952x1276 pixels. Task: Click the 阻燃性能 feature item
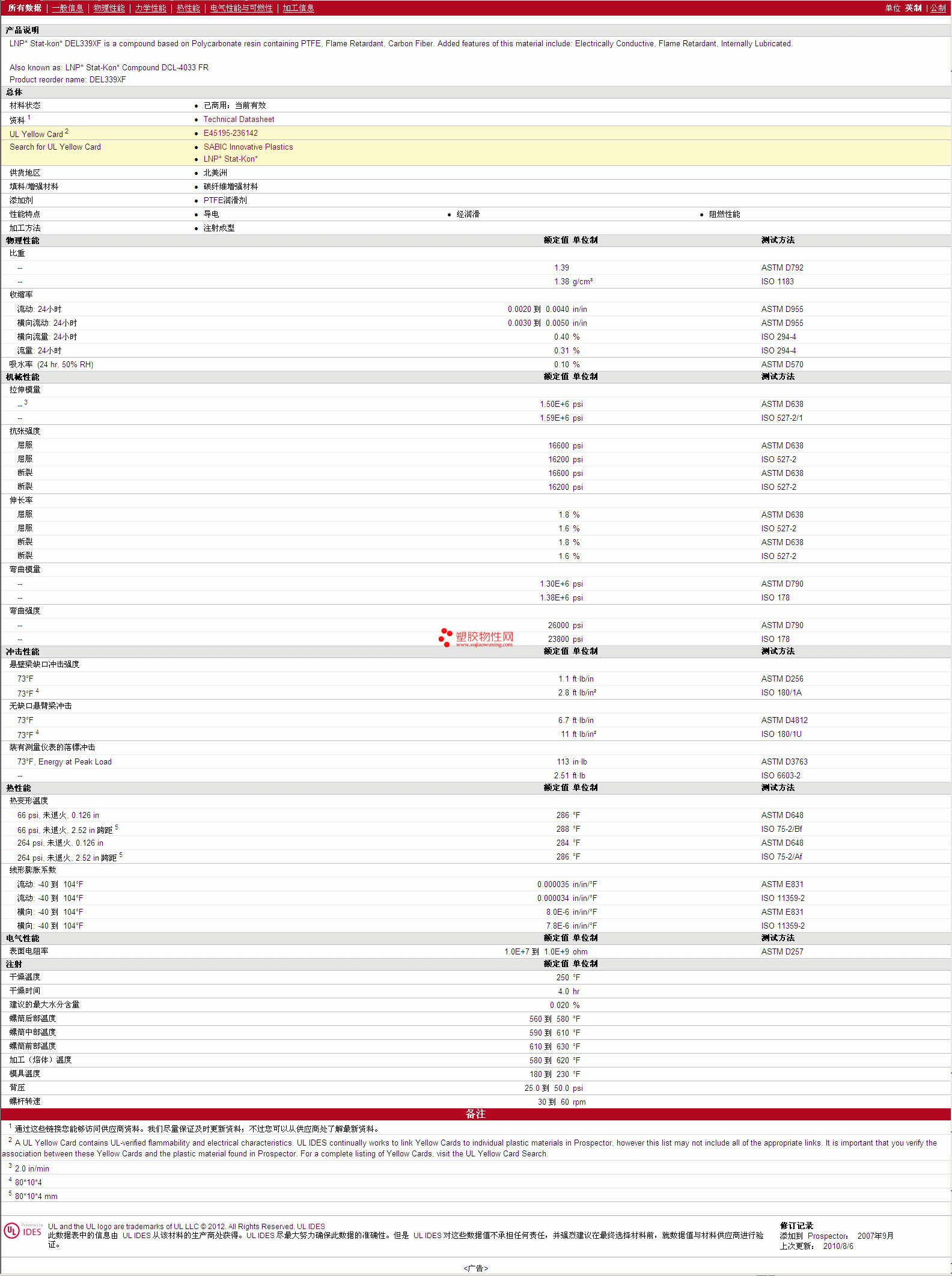(724, 215)
